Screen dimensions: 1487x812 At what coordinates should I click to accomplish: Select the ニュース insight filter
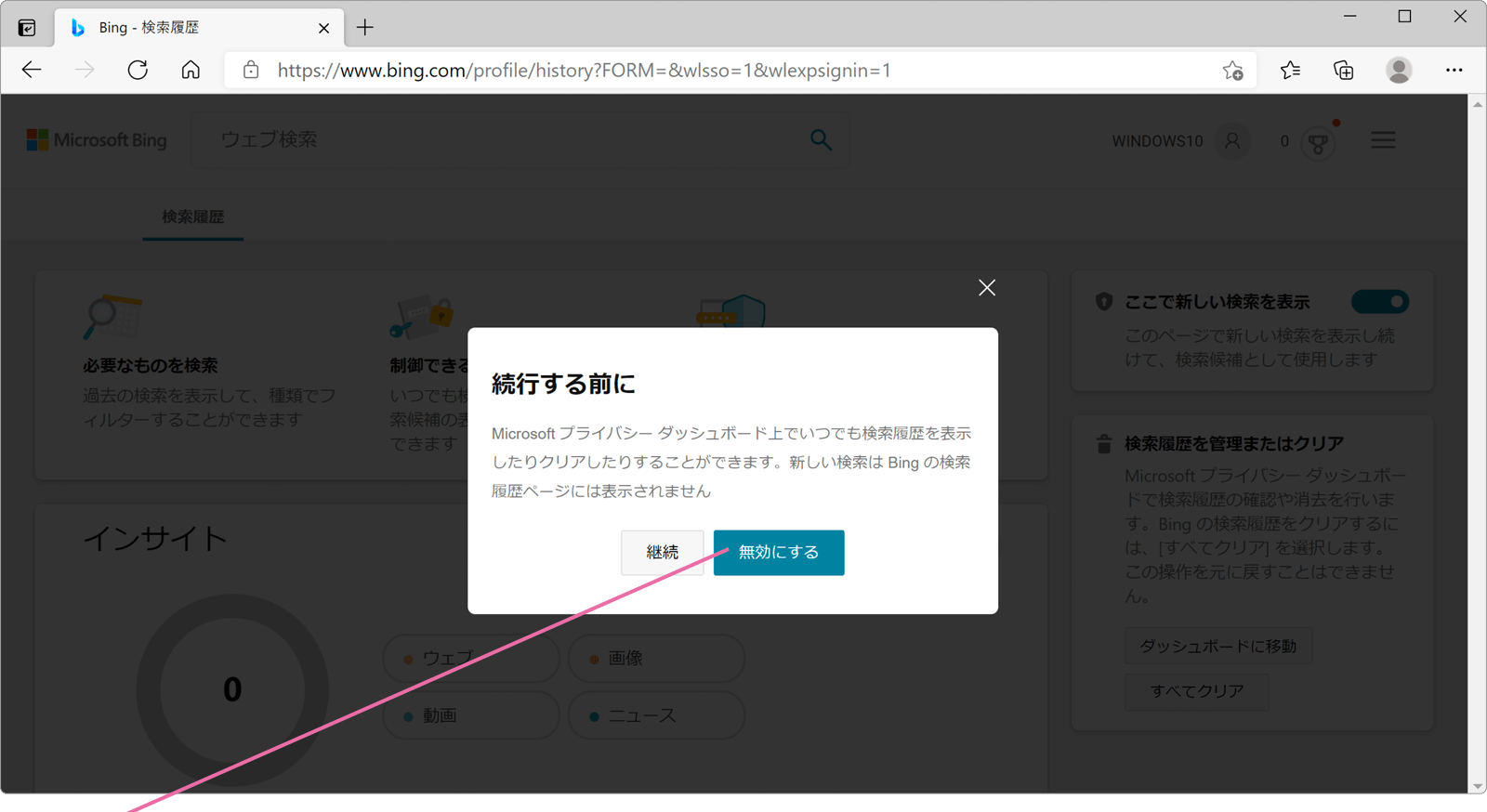(656, 716)
